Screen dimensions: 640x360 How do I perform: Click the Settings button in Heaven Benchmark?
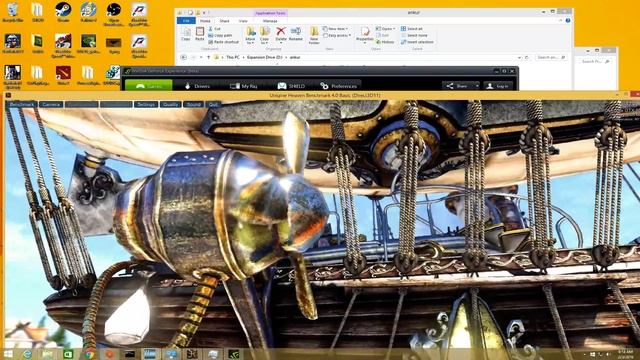146,104
